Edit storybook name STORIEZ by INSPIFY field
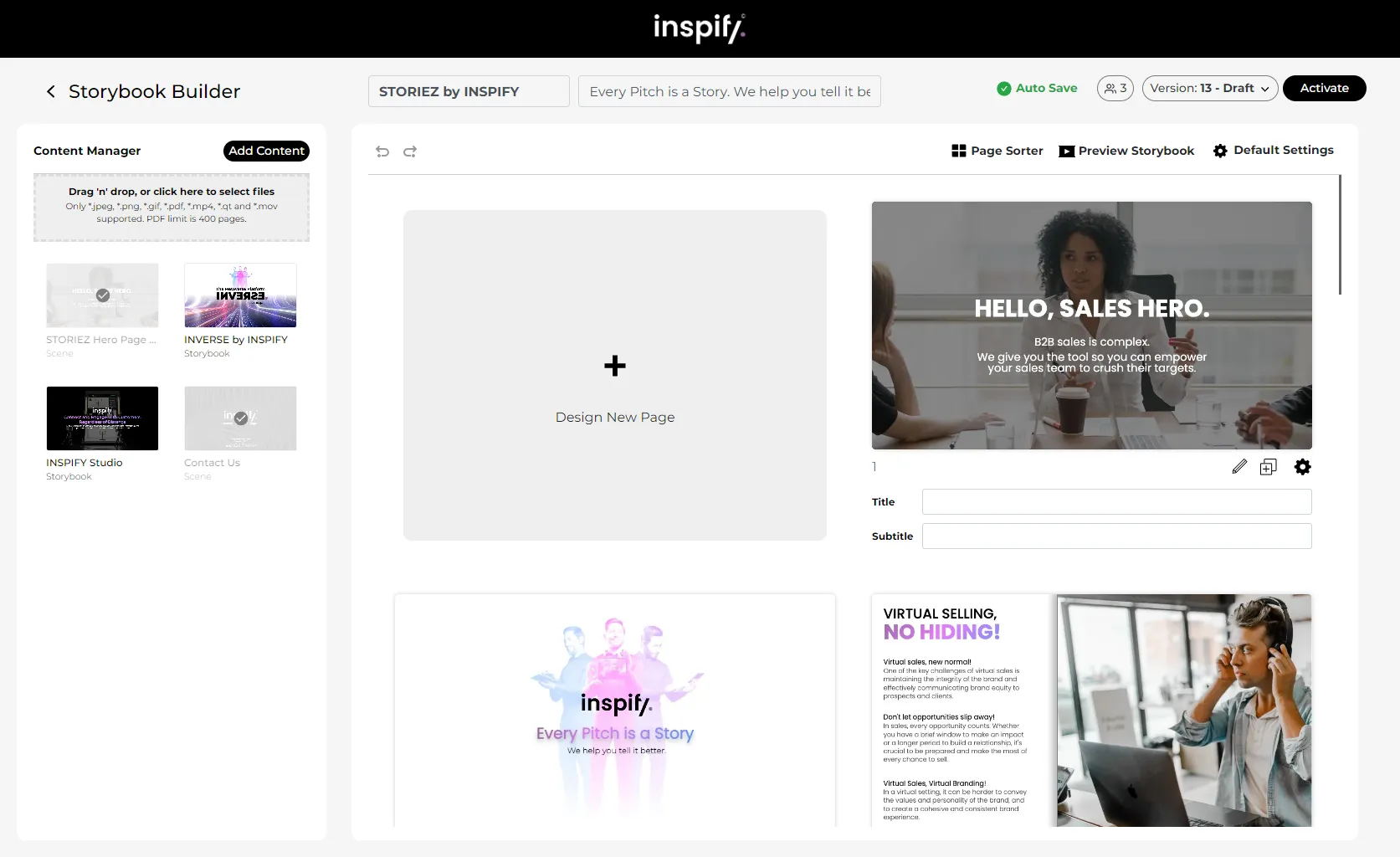The image size is (1400, 857). 469,91
